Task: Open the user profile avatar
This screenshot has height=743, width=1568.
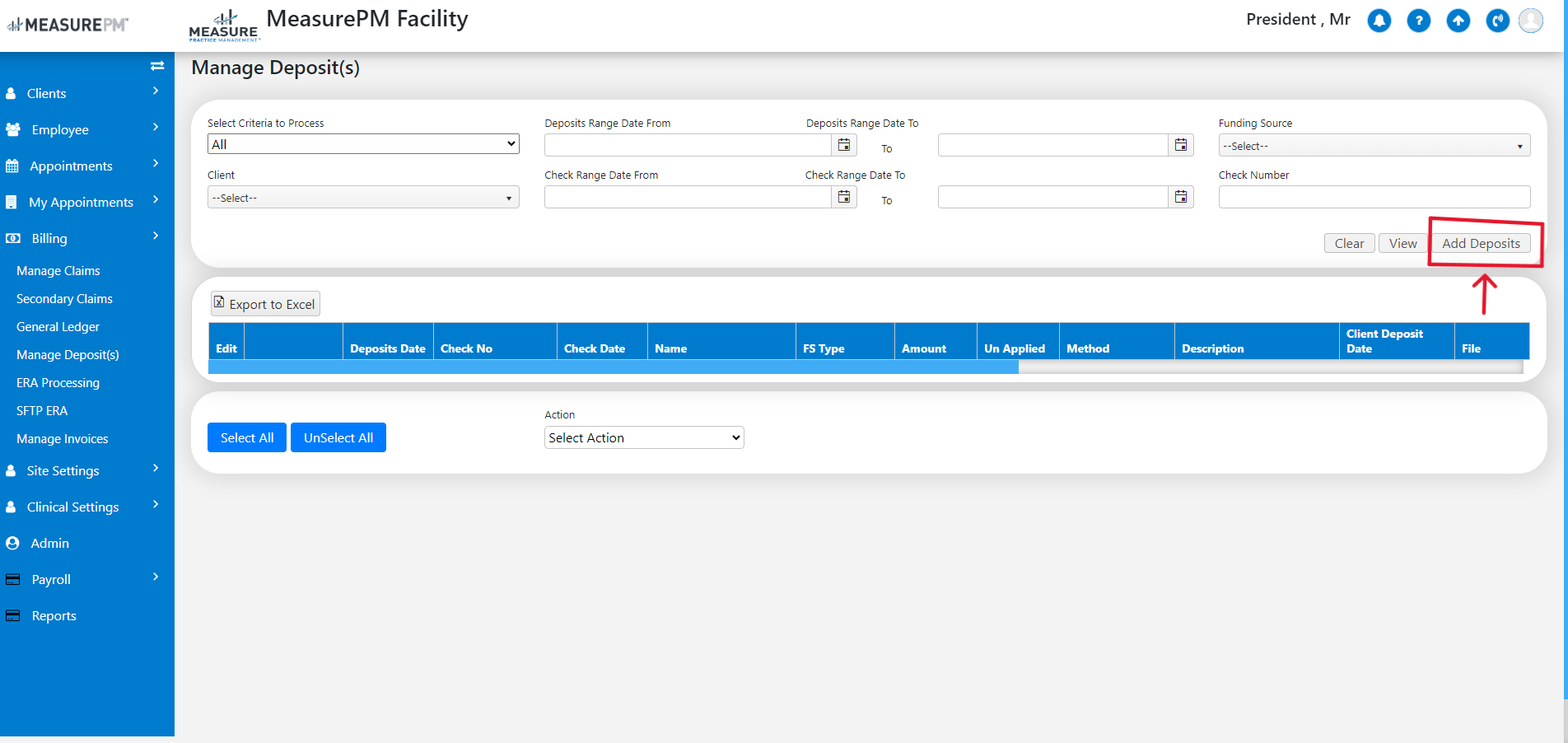Action: pyautogui.click(x=1531, y=21)
